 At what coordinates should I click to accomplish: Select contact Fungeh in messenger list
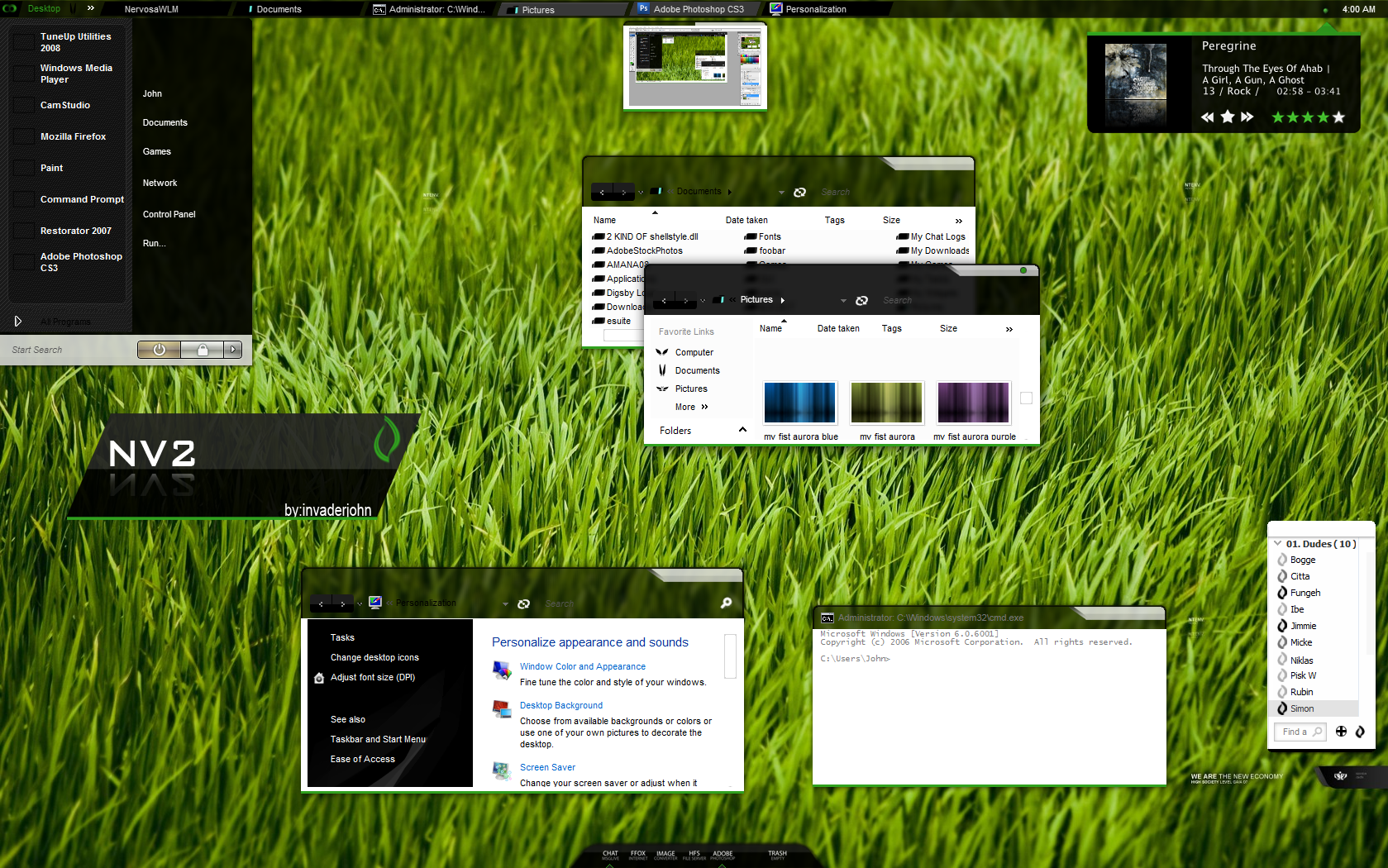[x=1305, y=593]
